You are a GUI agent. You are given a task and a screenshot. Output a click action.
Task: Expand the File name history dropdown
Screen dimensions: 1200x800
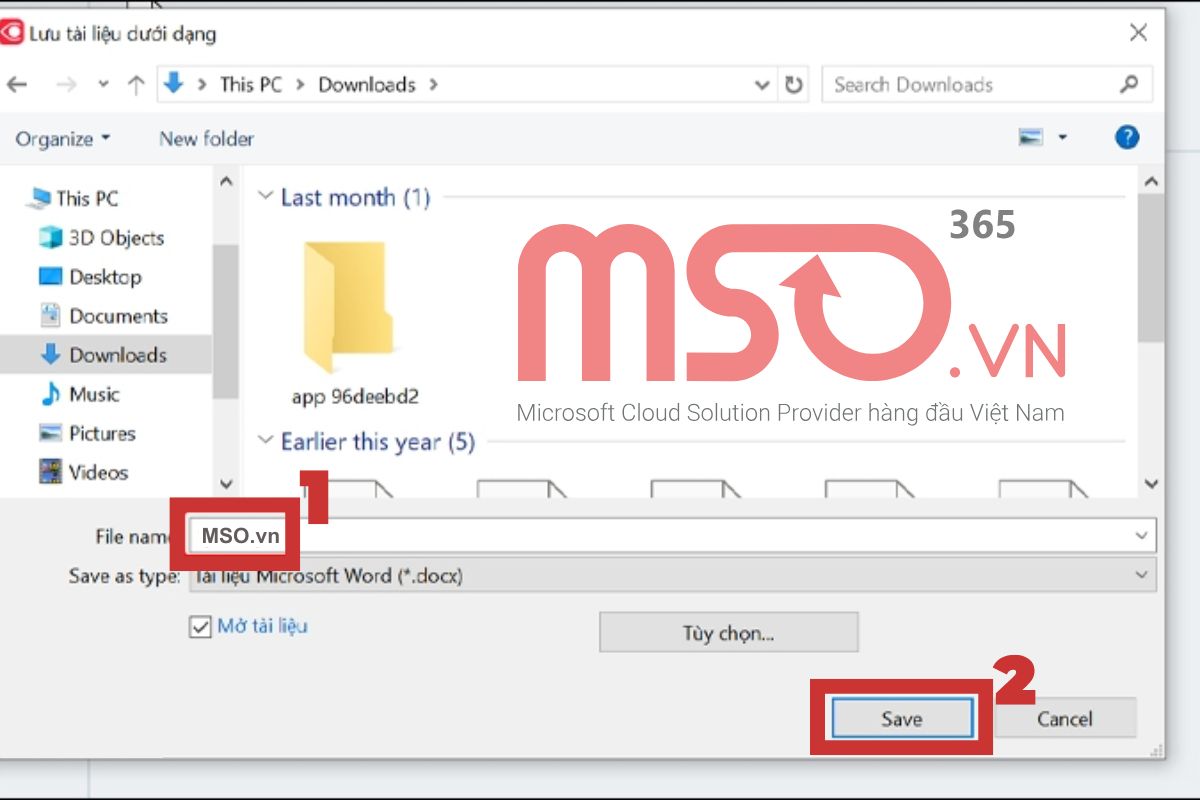(1141, 536)
